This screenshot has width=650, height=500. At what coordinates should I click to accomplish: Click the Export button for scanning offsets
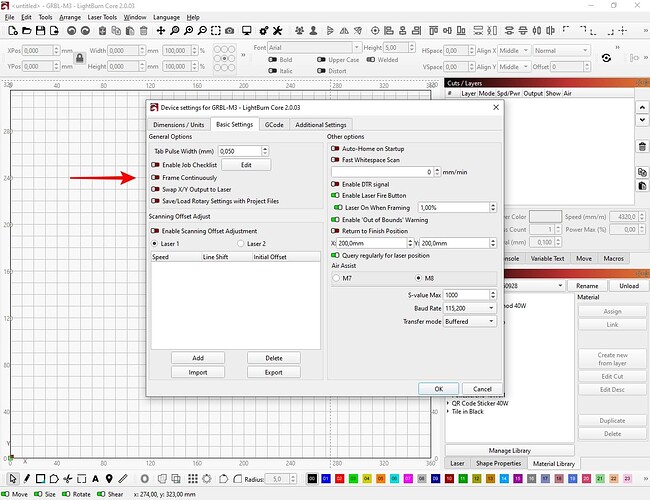(274, 372)
